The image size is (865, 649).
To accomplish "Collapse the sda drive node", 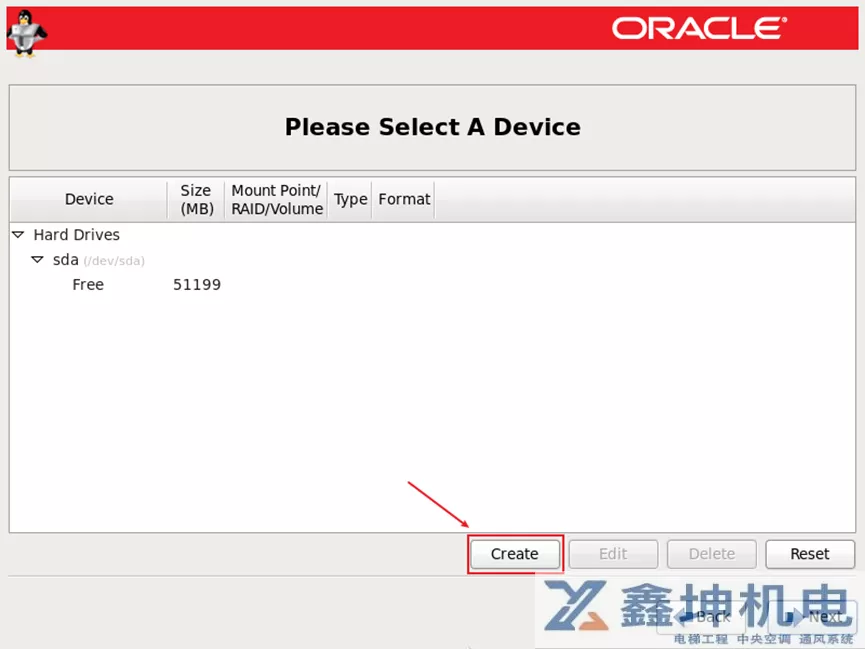I will click(x=38, y=259).
